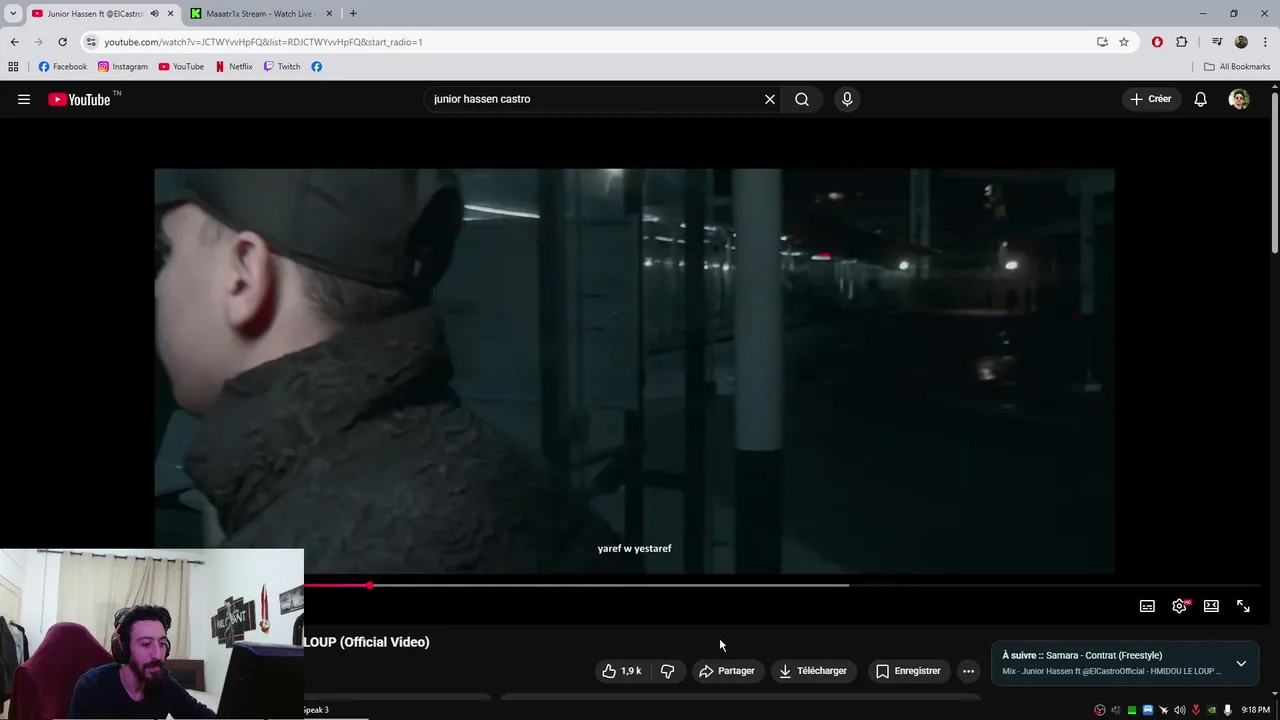
Task: Focus the URL address bar
Action: tap(590, 42)
